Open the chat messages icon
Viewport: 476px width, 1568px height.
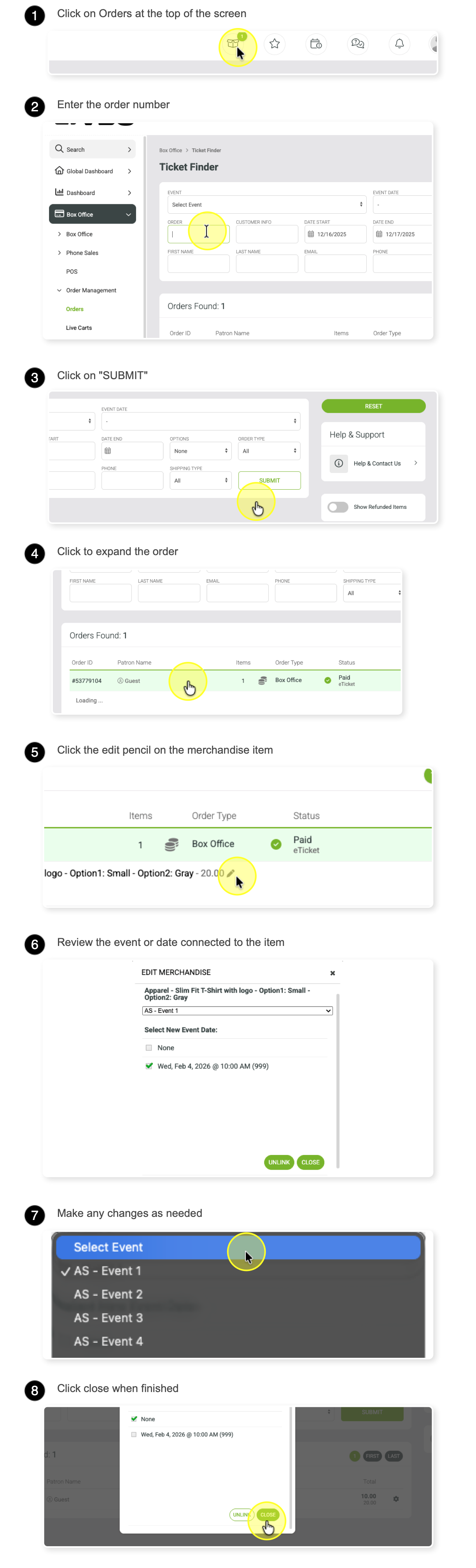pos(358,44)
